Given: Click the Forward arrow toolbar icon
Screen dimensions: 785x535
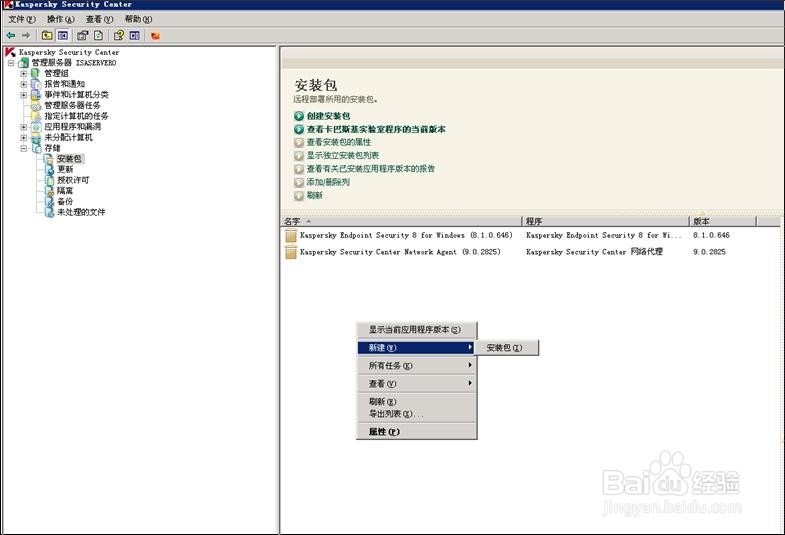Looking at the screenshot, I should pyautogui.click(x=26, y=36).
